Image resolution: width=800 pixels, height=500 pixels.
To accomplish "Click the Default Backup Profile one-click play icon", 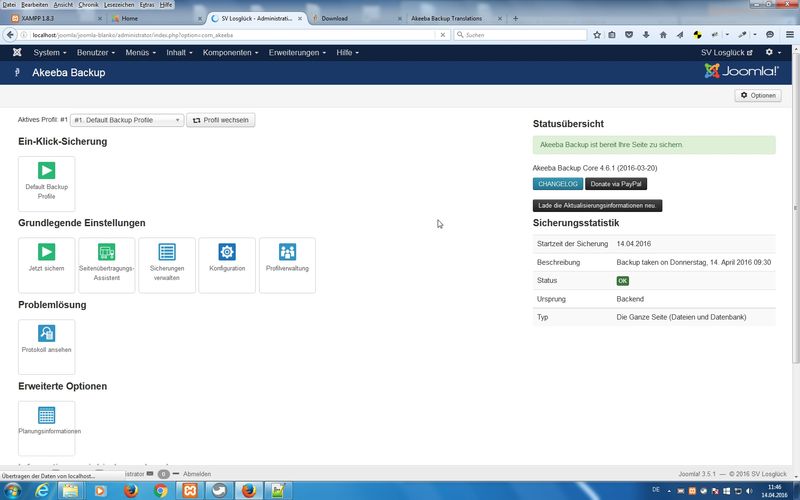I will point(46,170).
